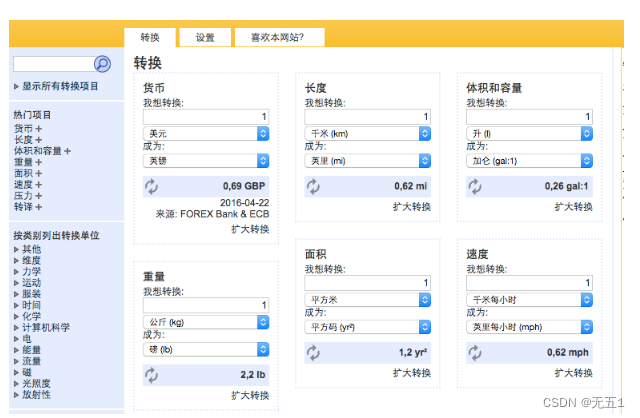The width and height of the screenshot is (640, 418).
Task: Open the 磅 (lb) unit dropdown
Action: (206, 349)
